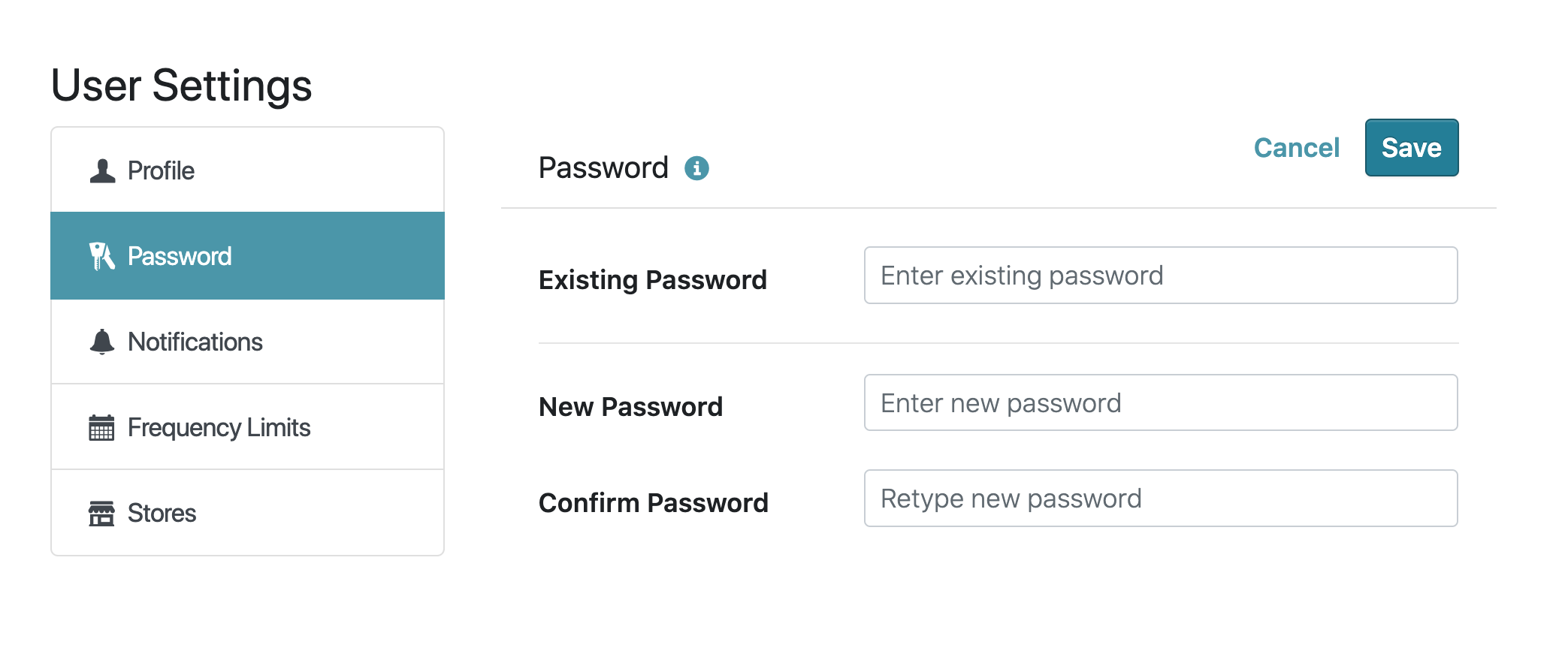
Task: Click the Confirm Password label
Action: pos(653,503)
